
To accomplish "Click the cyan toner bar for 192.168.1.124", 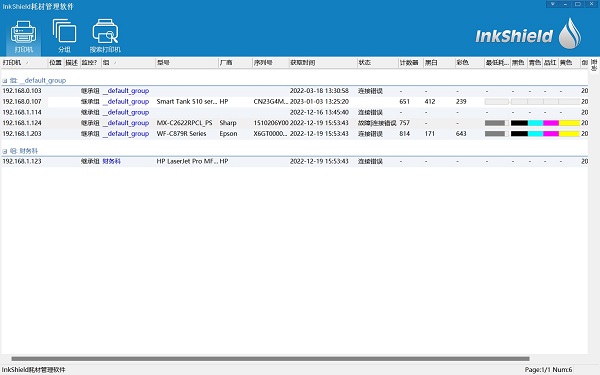I will point(536,123).
